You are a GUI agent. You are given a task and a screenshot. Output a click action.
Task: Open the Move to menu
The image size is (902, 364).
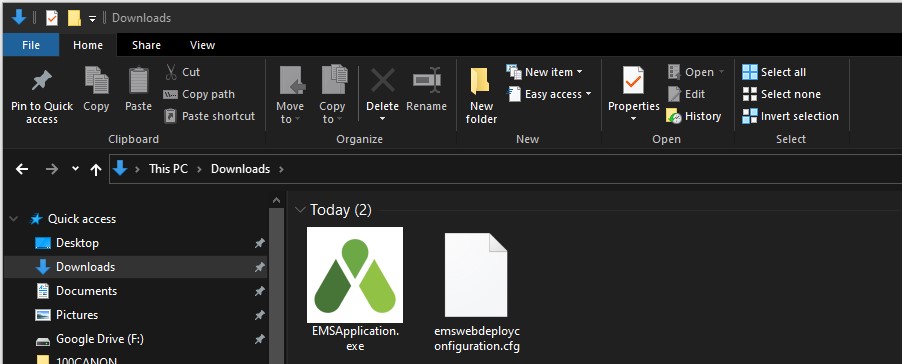tap(290, 95)
